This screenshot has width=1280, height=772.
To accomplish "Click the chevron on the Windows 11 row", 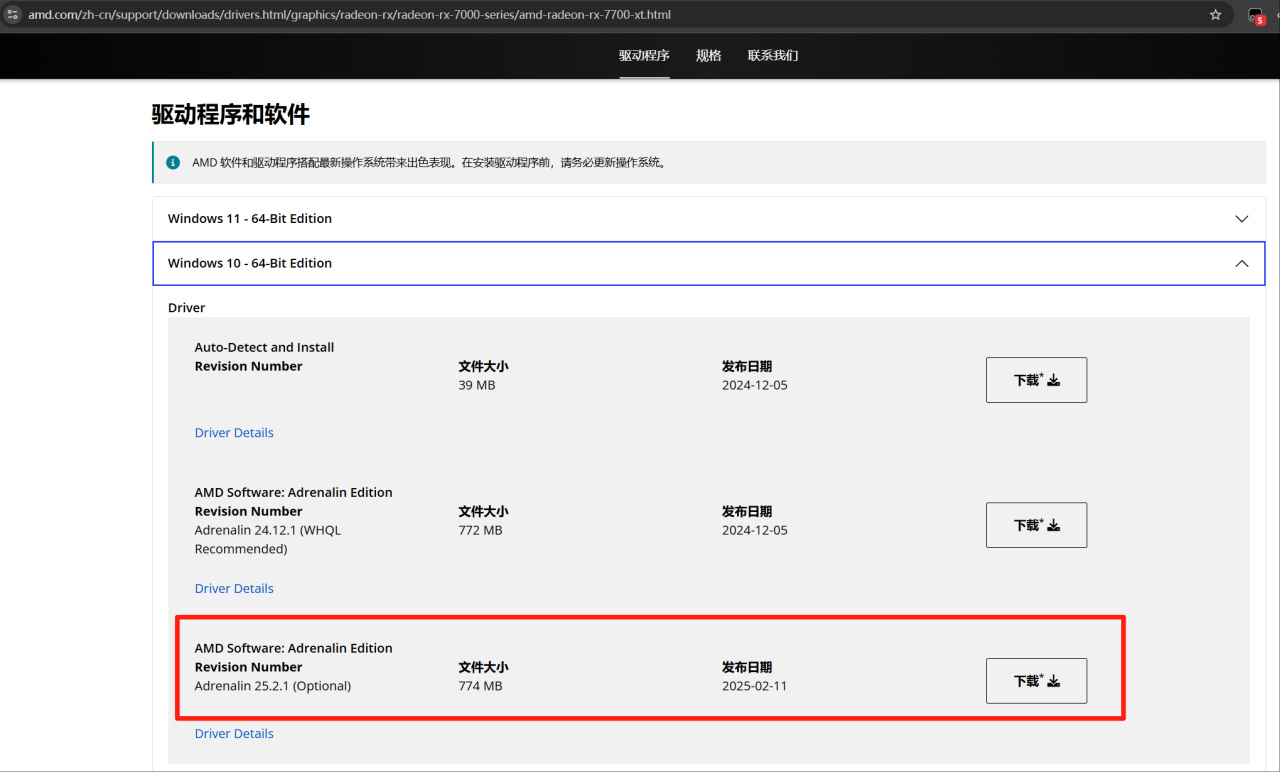I will 1242,219.
